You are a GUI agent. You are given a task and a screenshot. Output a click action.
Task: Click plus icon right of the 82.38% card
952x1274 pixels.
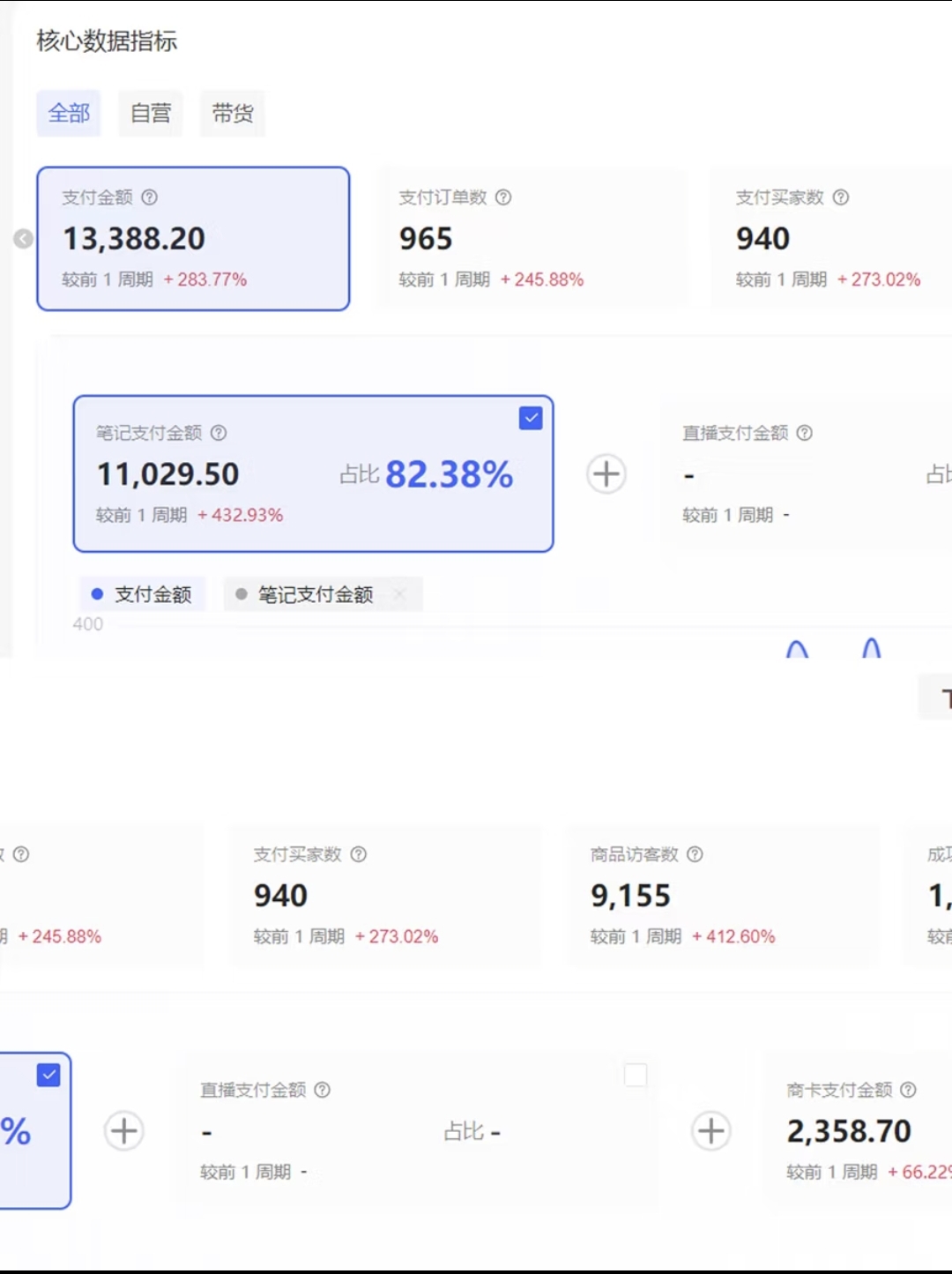tap(606, 474)
